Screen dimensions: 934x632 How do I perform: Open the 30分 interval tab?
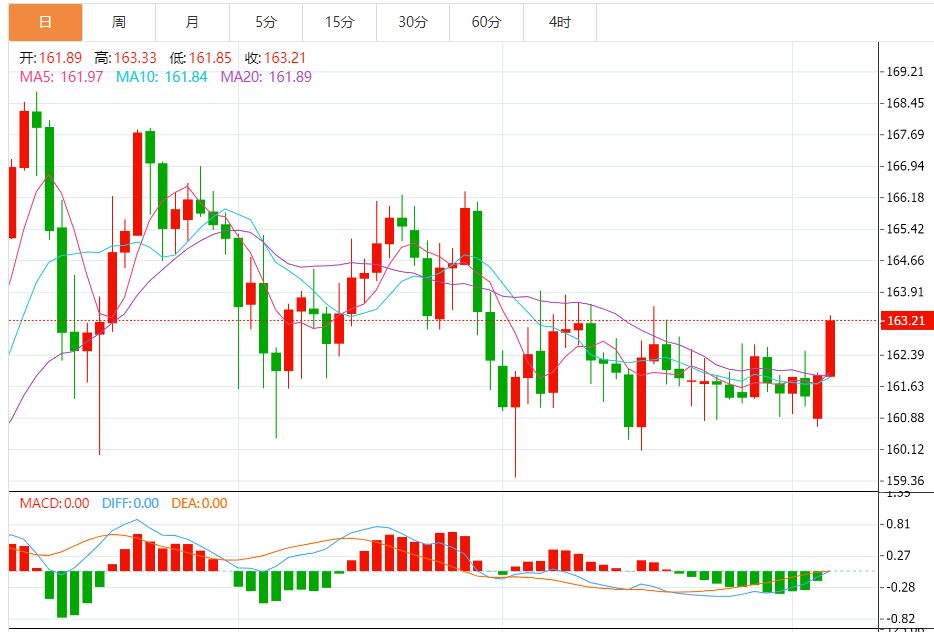tap(413, 23)
